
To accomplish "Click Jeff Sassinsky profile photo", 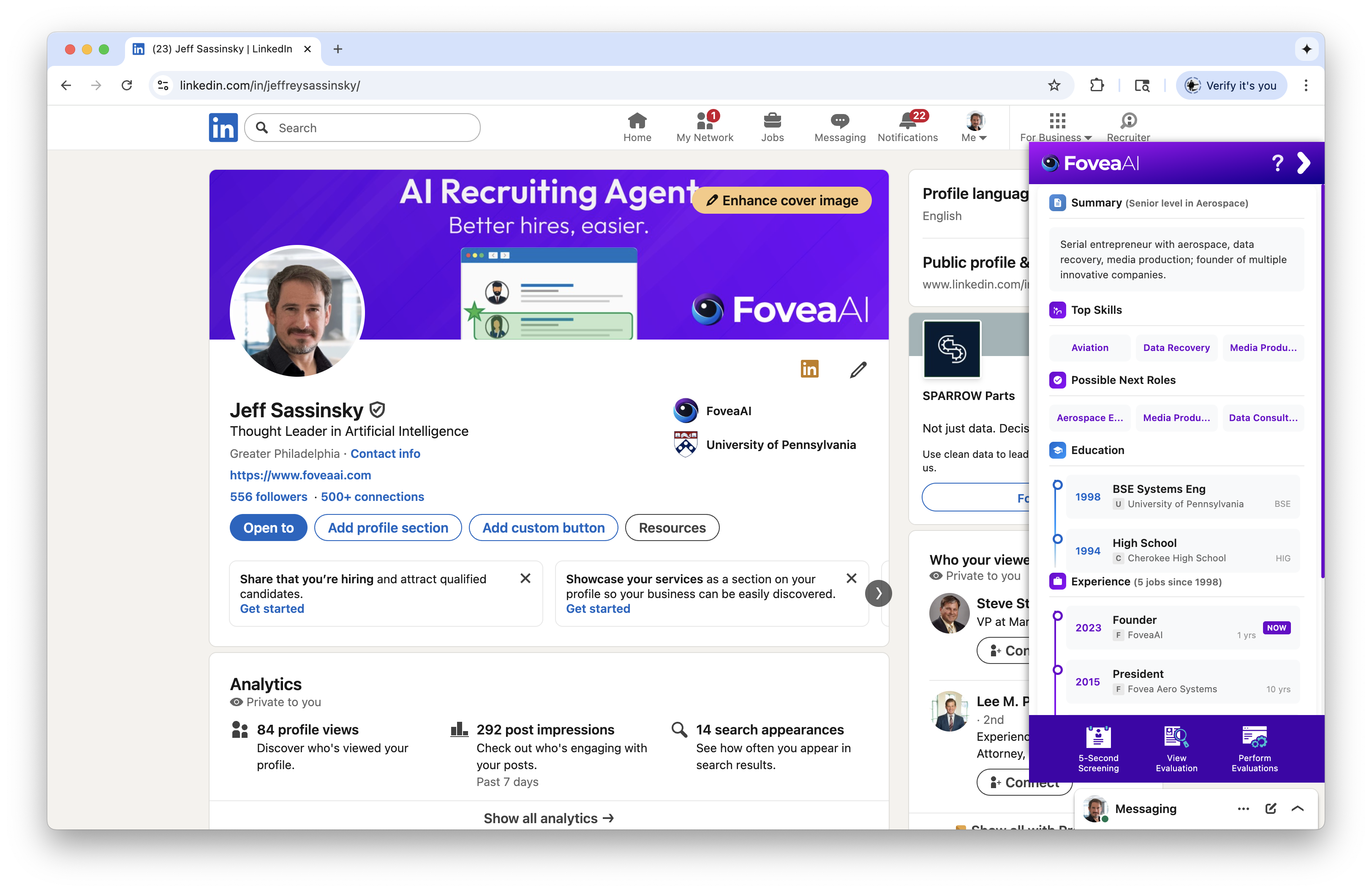I will tap(297, 312).
